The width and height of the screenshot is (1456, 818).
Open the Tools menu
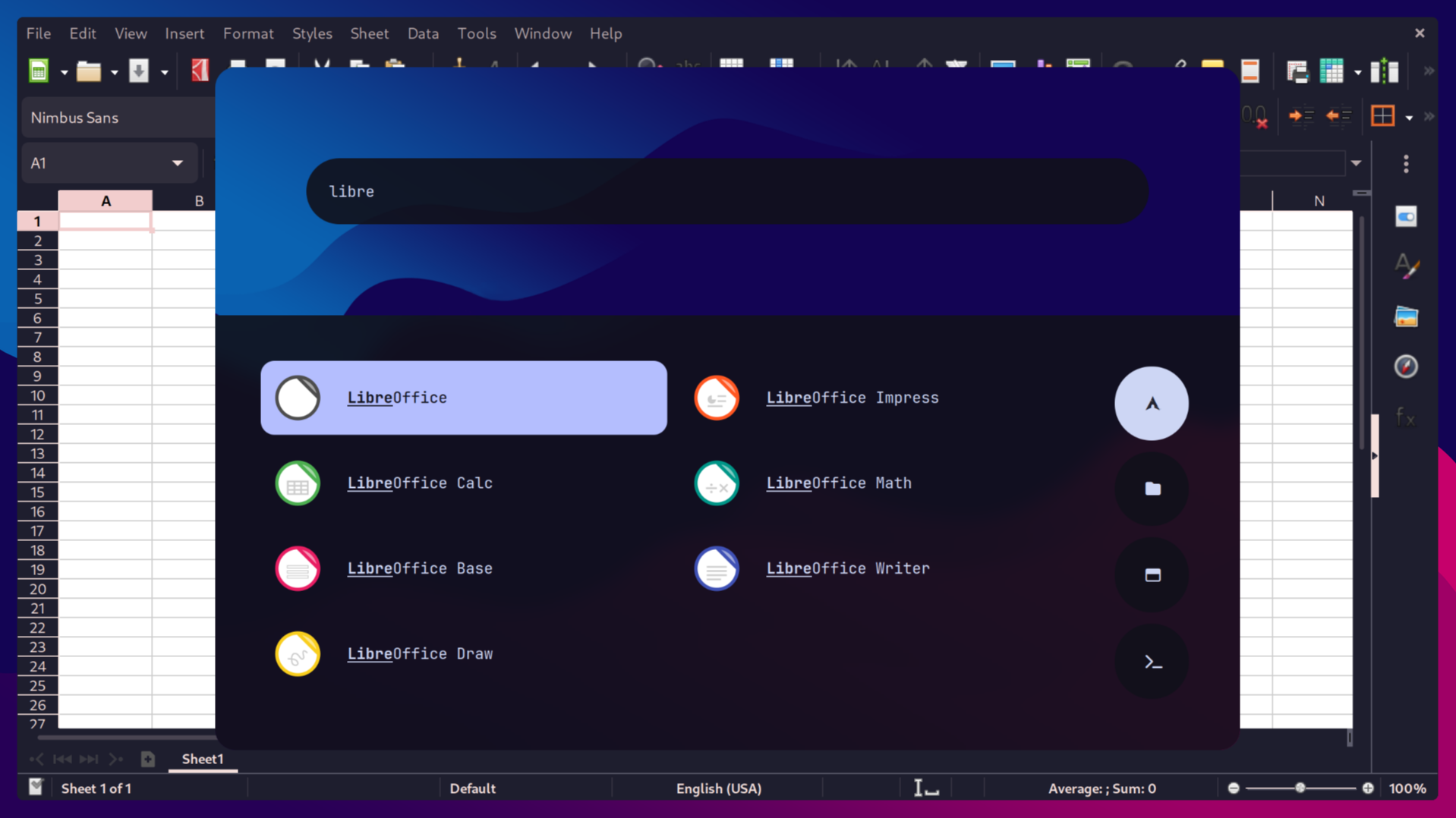tap(477, 33)
